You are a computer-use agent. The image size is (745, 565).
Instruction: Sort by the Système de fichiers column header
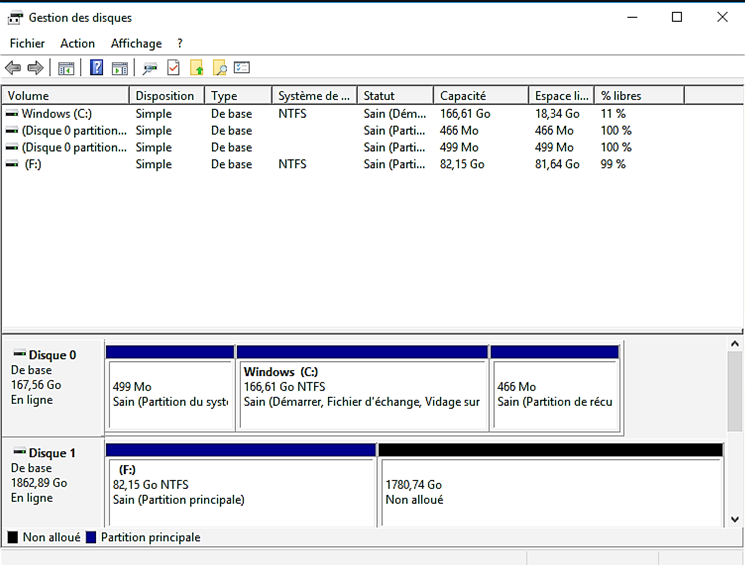click(313, 96)
